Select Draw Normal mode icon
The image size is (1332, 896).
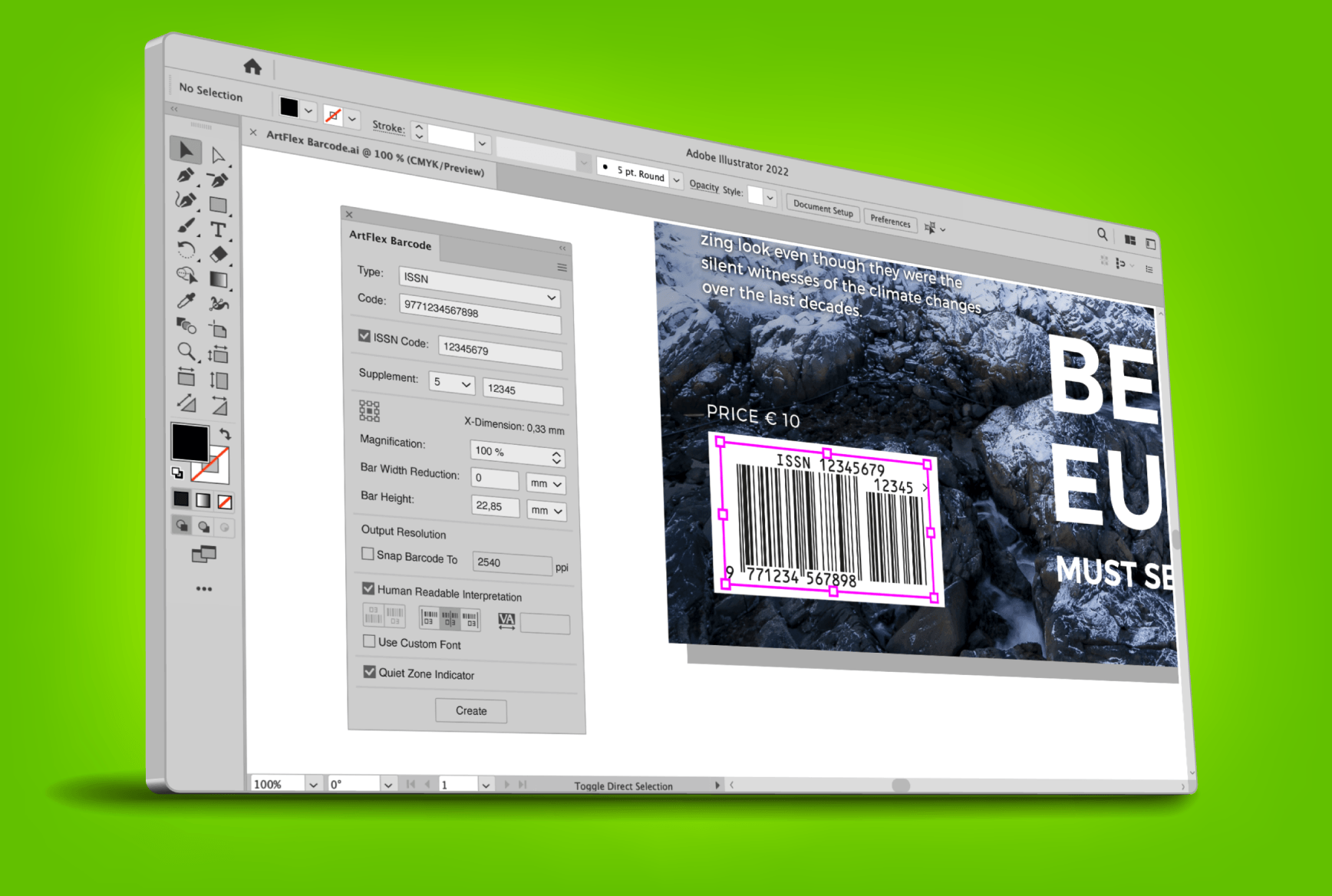pos(182,525)
